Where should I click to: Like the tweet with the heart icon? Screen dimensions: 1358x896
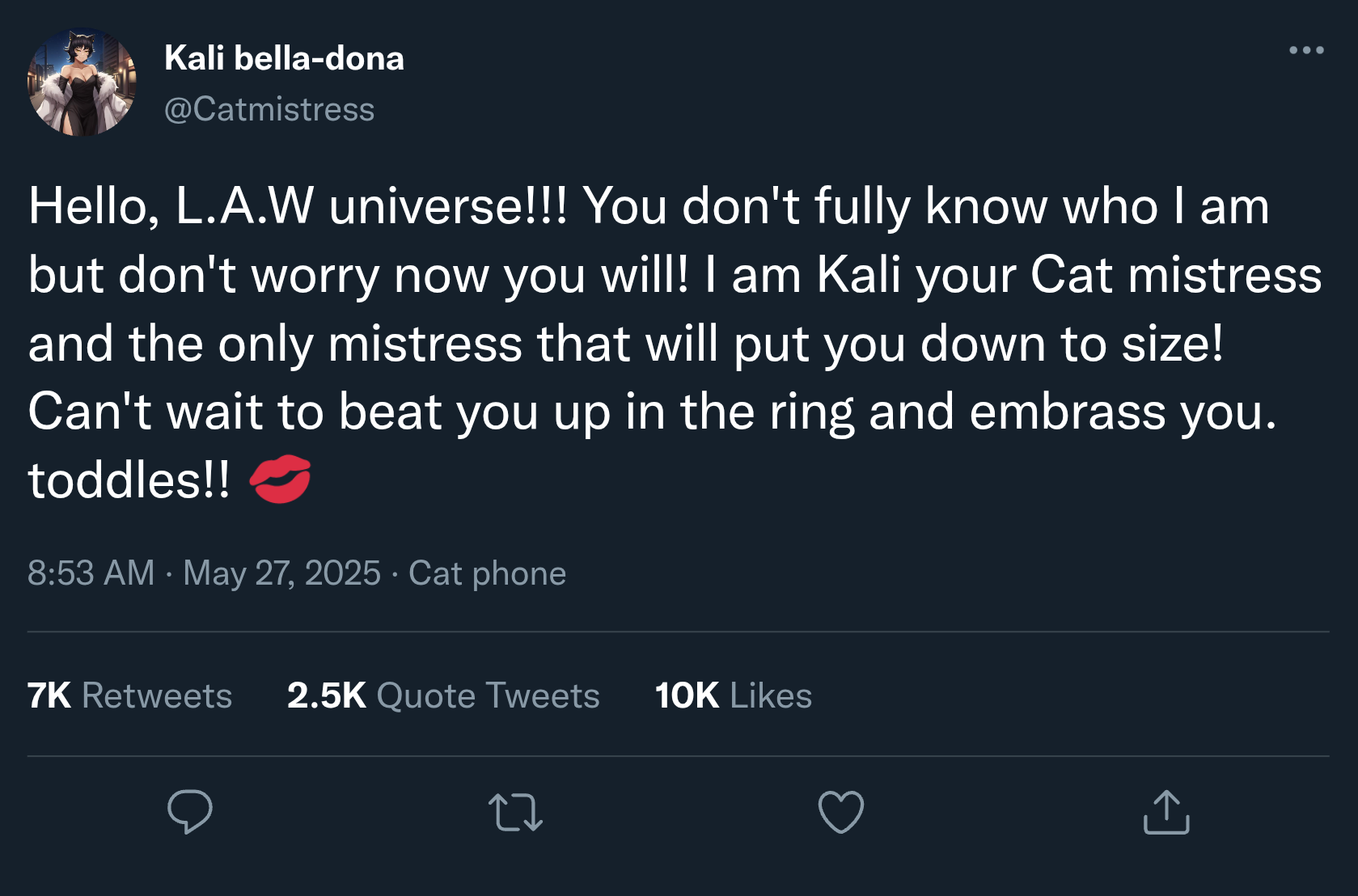tap(841, 812)
